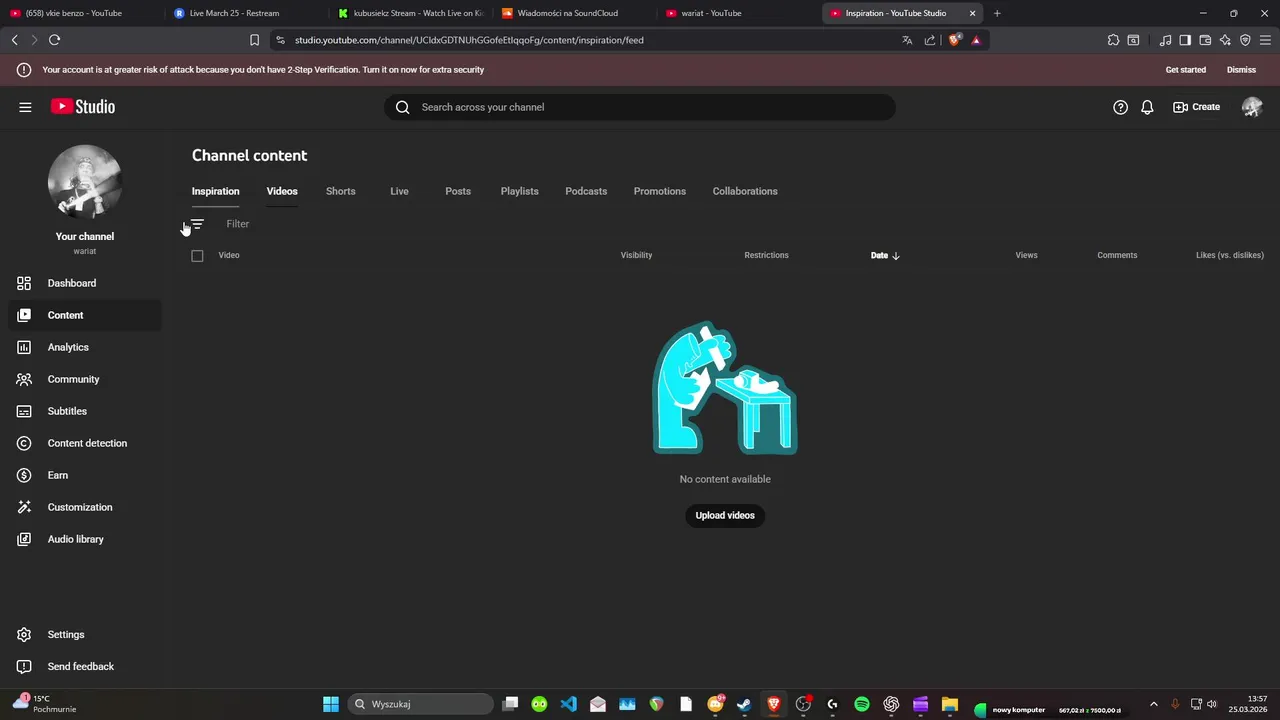Open Dashboard in the sidebar

[x=84, y=283]
